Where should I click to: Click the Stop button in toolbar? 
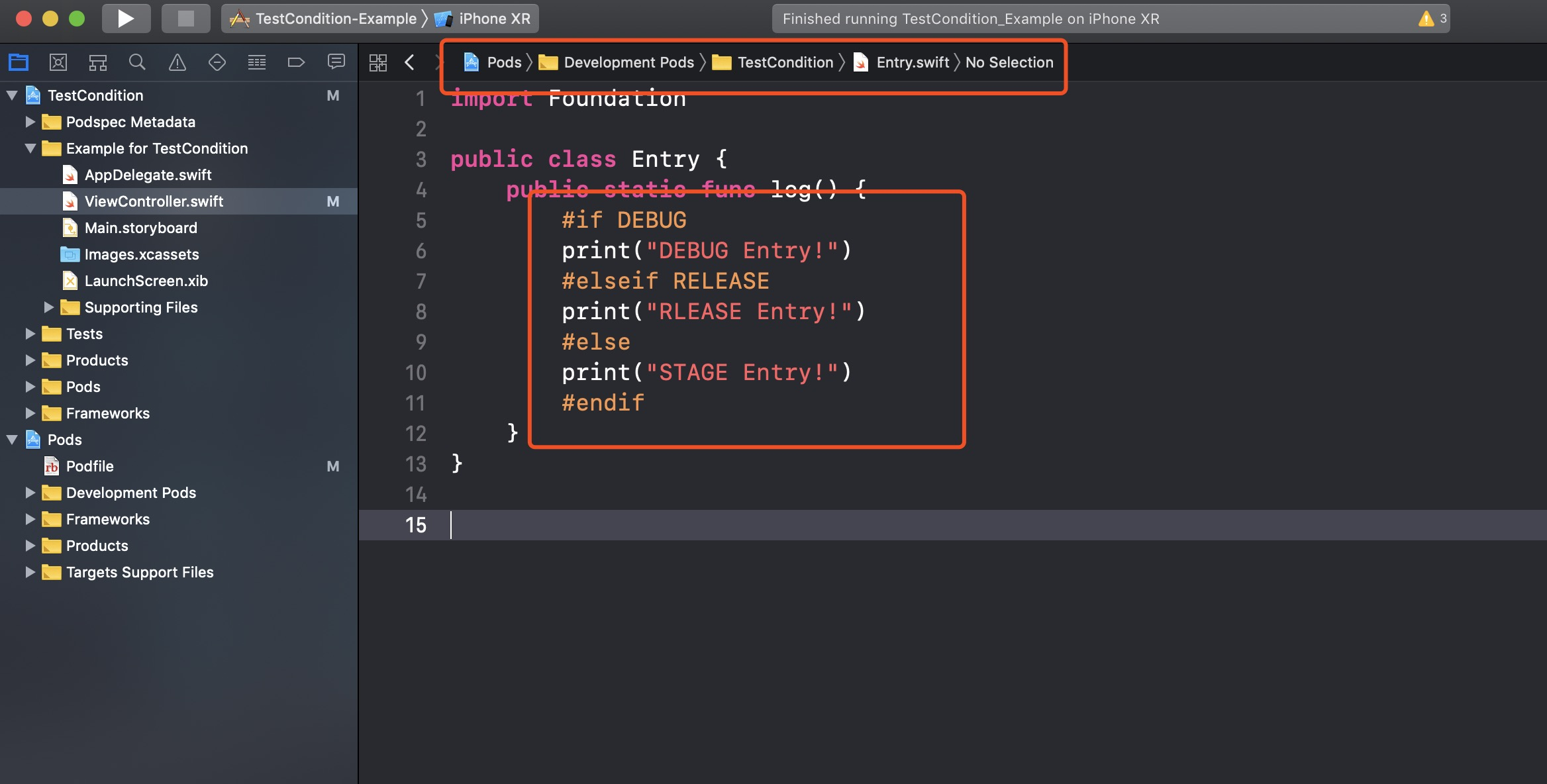tap(186, 19)
